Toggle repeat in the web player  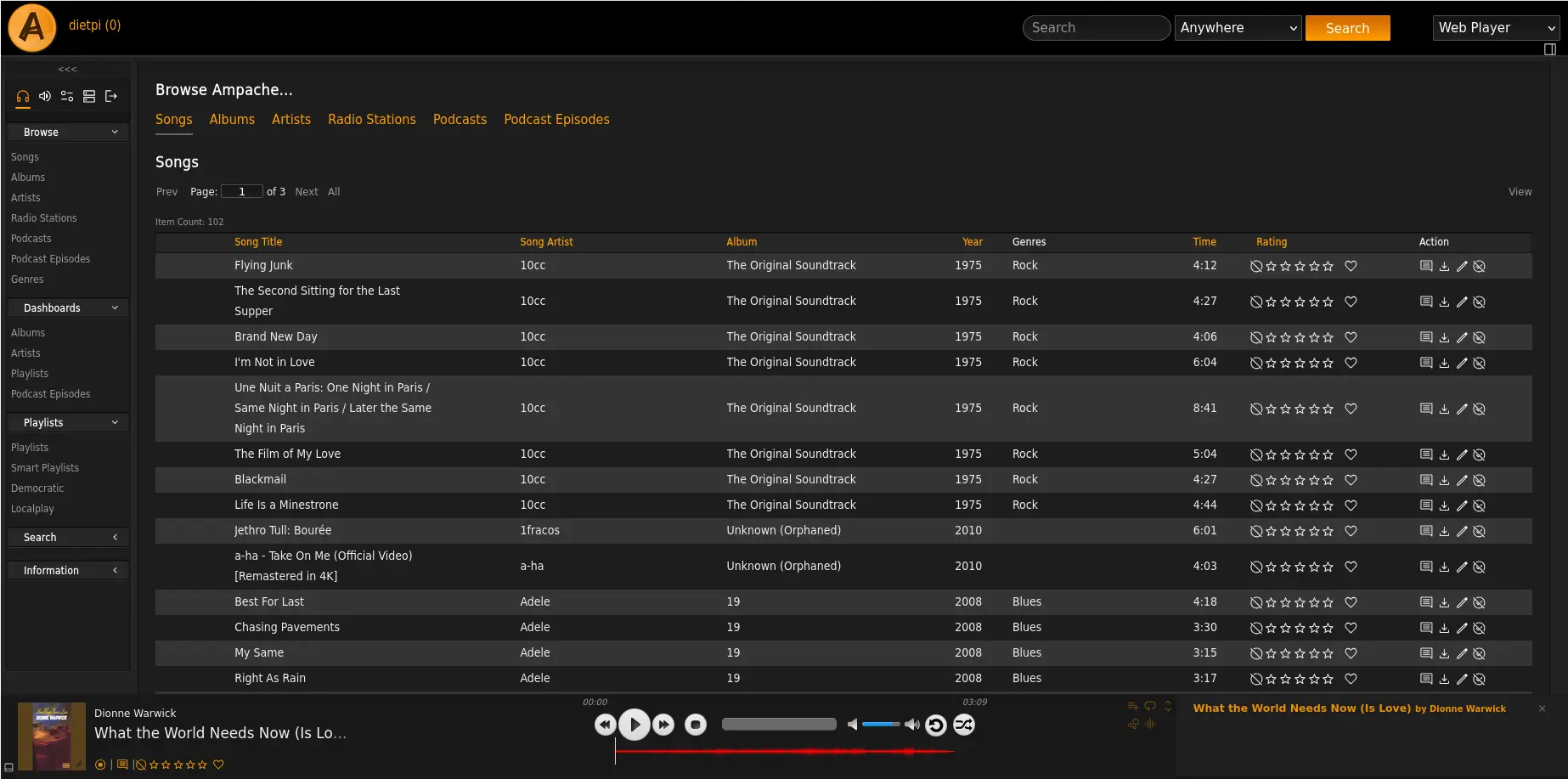936,725
